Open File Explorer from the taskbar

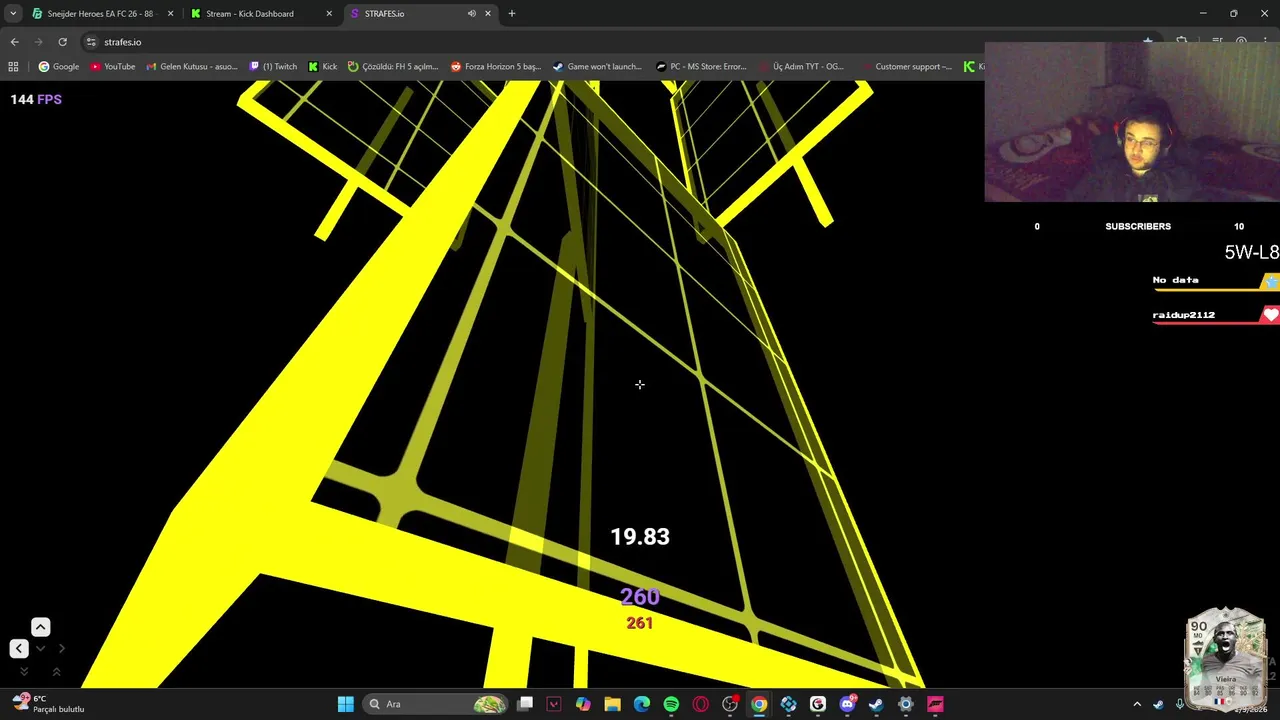(612, 704)
